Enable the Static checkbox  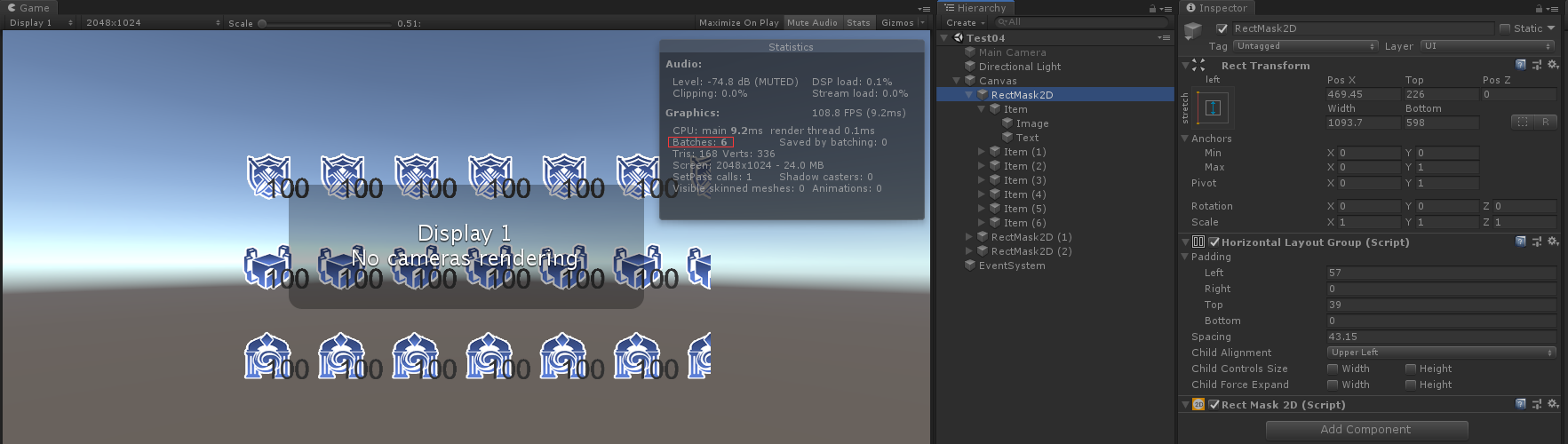pos(1505,28)
